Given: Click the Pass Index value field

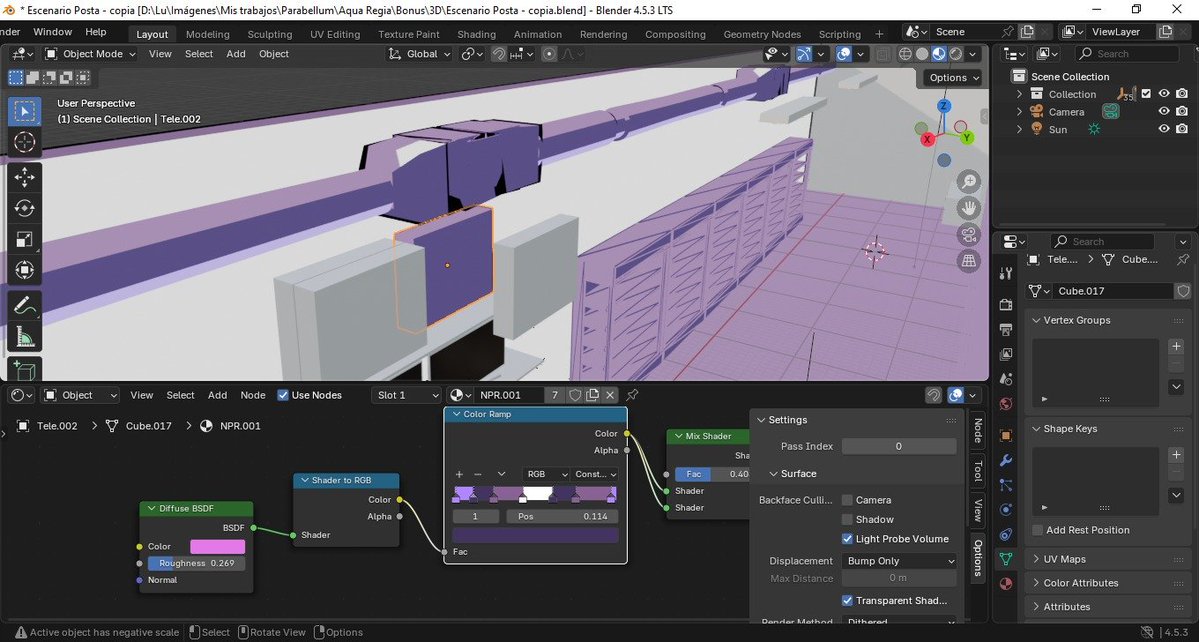Looking at the screenshot, I should [x=898, y=446].
